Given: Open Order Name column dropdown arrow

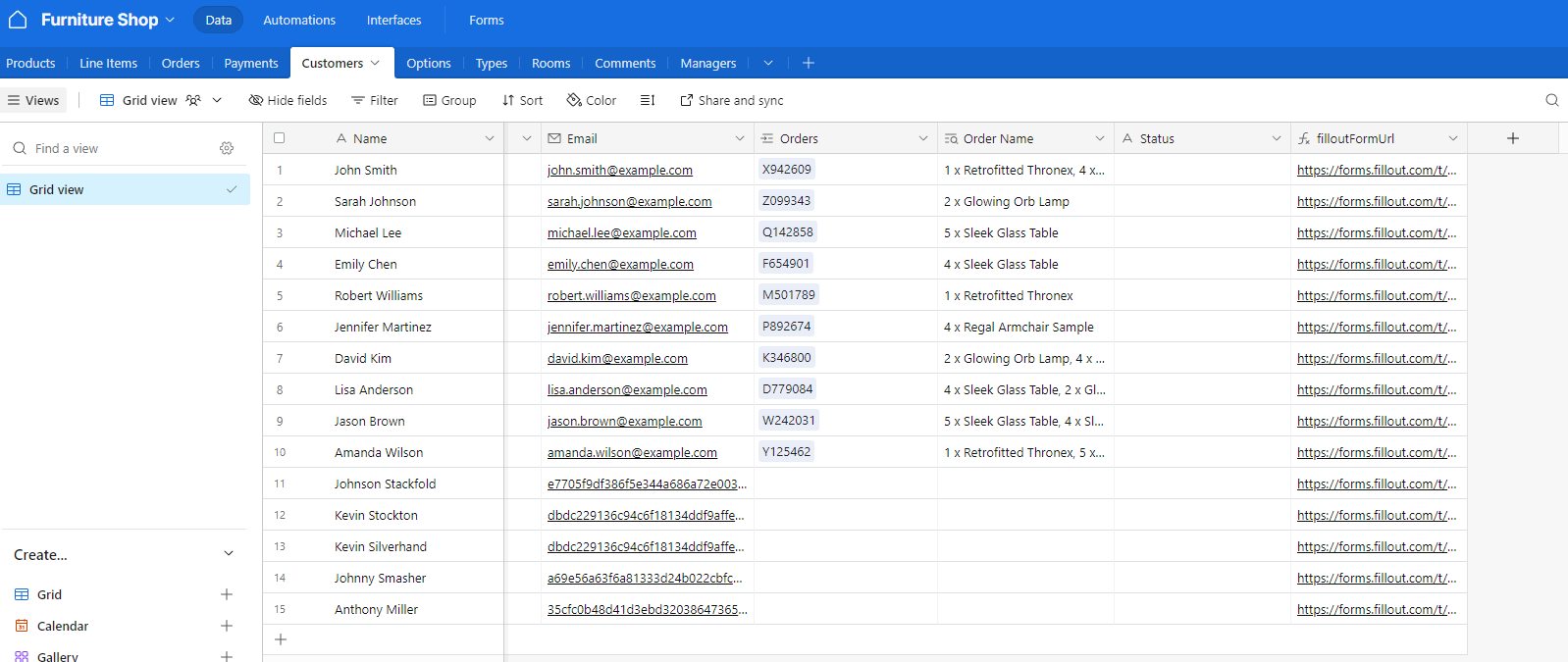Looking at the screenshot, I should click(x=1100, y=138).
